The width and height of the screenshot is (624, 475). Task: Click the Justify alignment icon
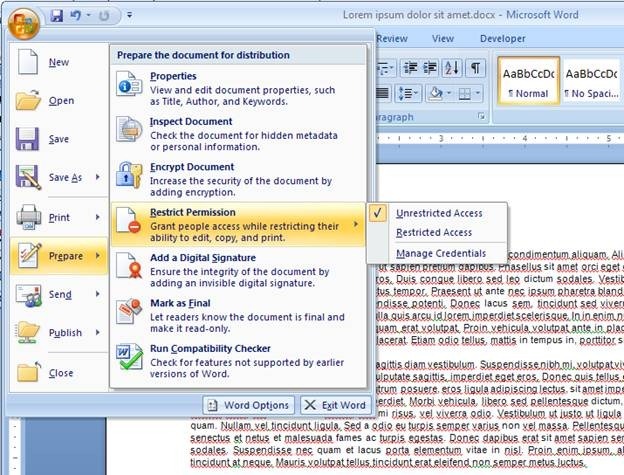(382, 93)
